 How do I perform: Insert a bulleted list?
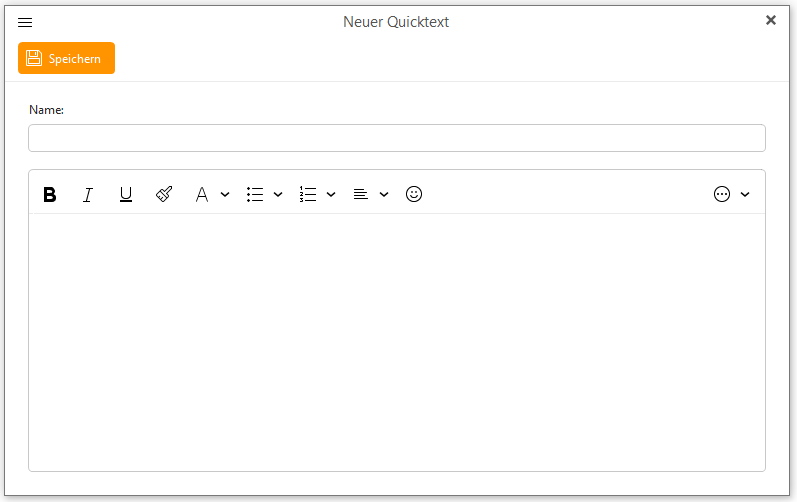tap(255, 195)
